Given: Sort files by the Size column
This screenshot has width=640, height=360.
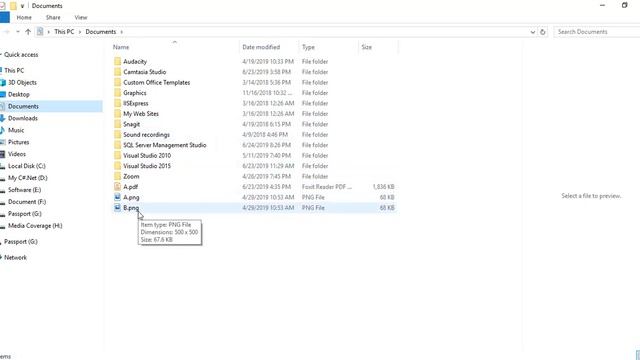Looking at the screenshot, I should 367,47.
